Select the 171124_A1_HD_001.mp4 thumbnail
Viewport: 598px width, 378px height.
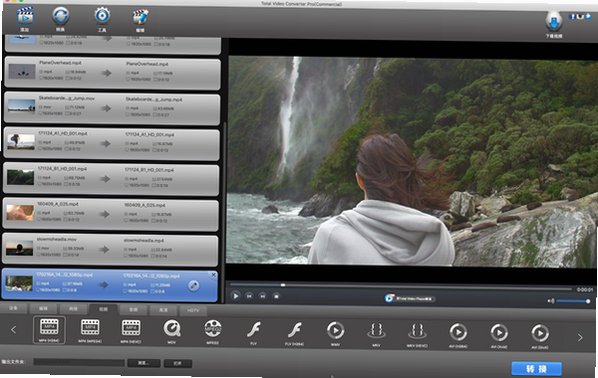pyautogui.click(x=21, y=142)
